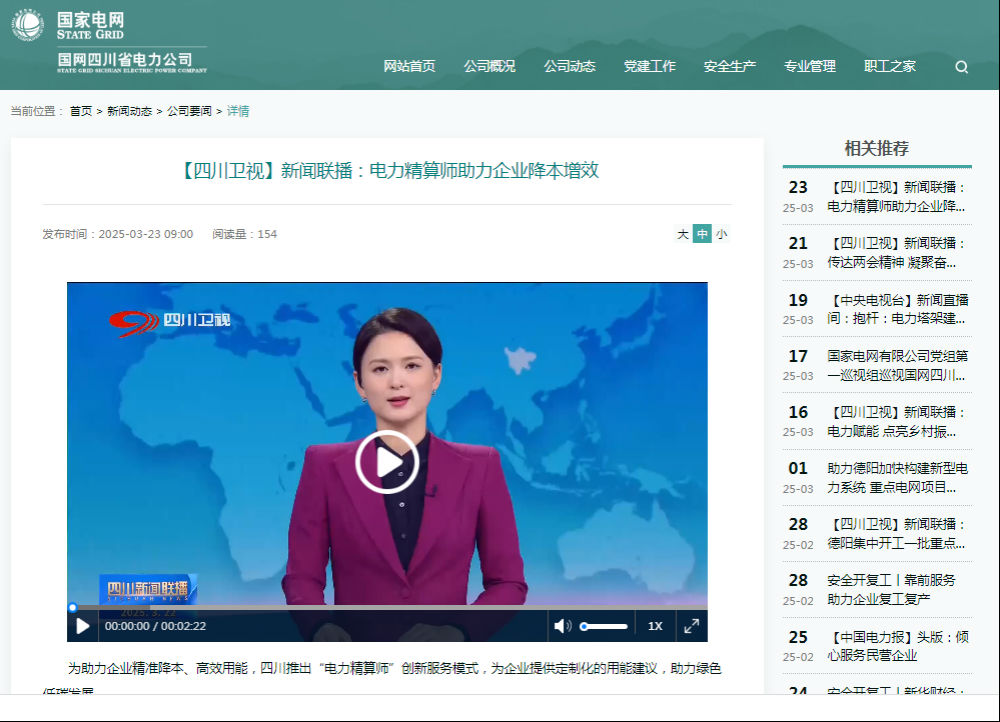Open the 公司动态 nav menu
The height and width of the screenshot is (722, 1000).
tap(570, 66)
